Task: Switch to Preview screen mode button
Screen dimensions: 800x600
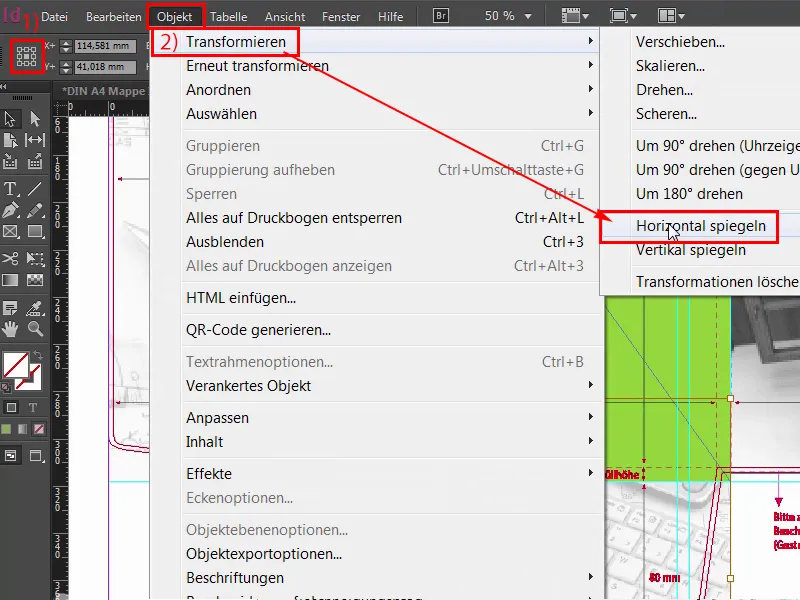Action: (x=36, y=455)
